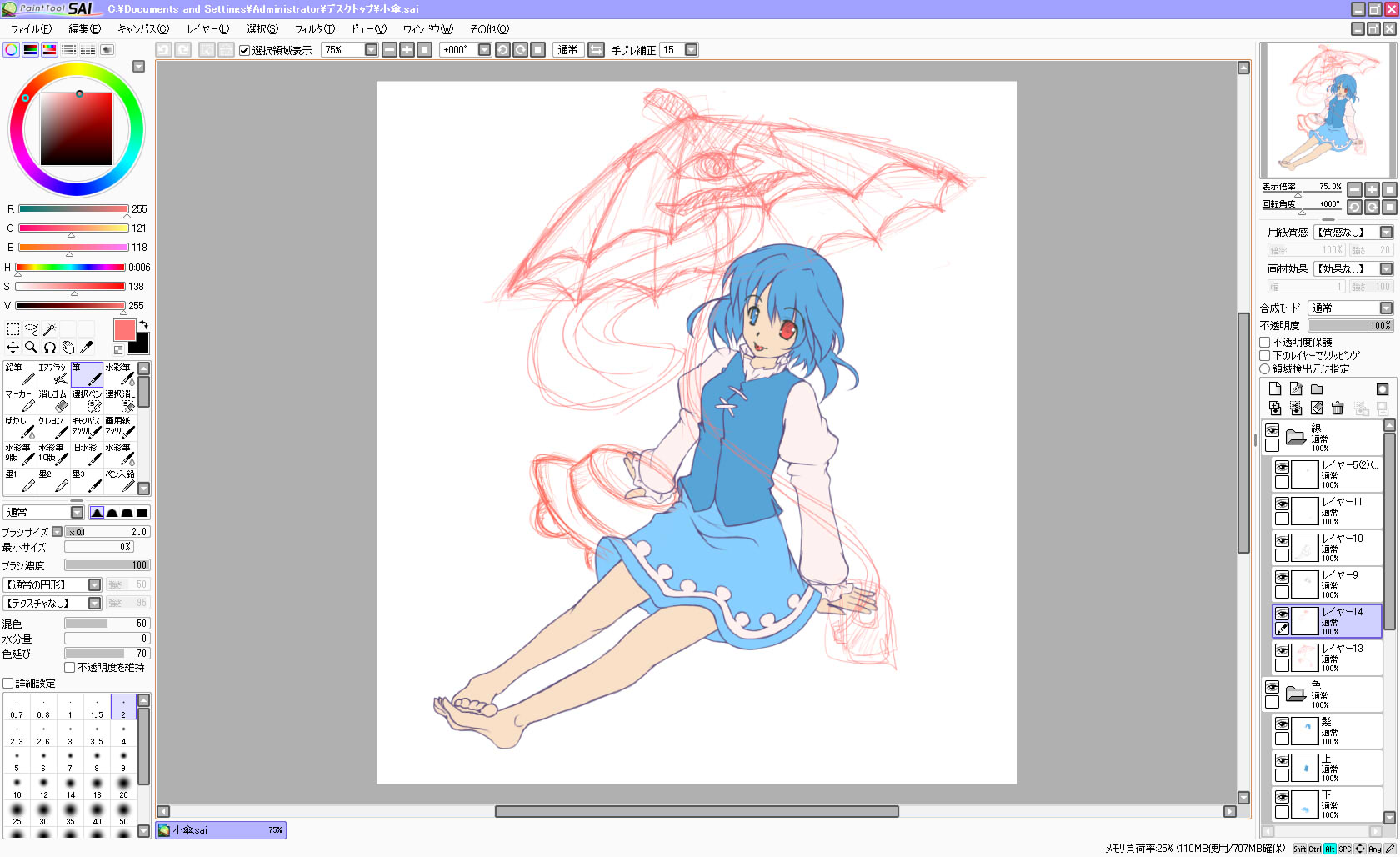Viewport: 1400px width, 857px height.
Task: Switch to the 小傘.sai document tab
Action: coord(221,830)
